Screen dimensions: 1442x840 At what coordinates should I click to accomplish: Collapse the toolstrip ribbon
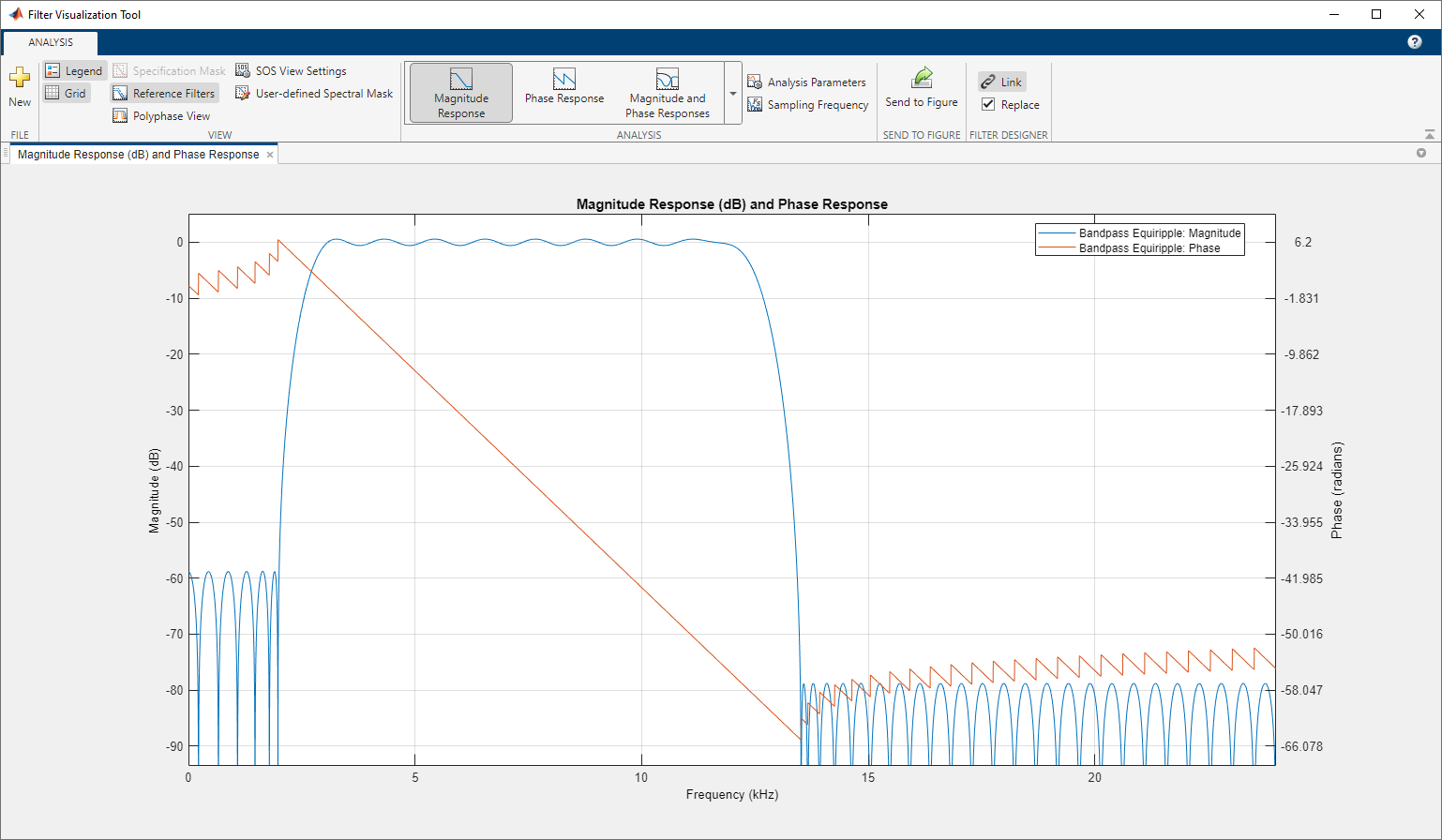pyautogui.click(x=1429, y=135)
